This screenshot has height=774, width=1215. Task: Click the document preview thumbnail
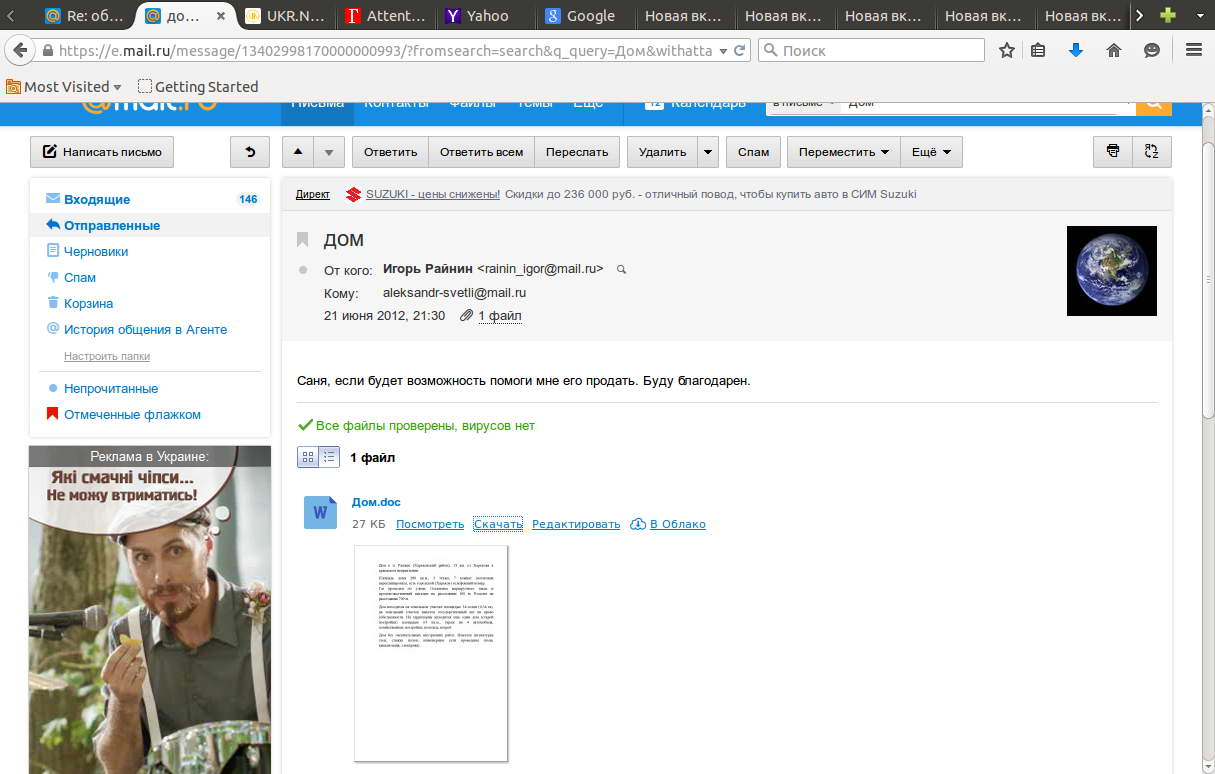pyautogui.click(x=431, y=653)
